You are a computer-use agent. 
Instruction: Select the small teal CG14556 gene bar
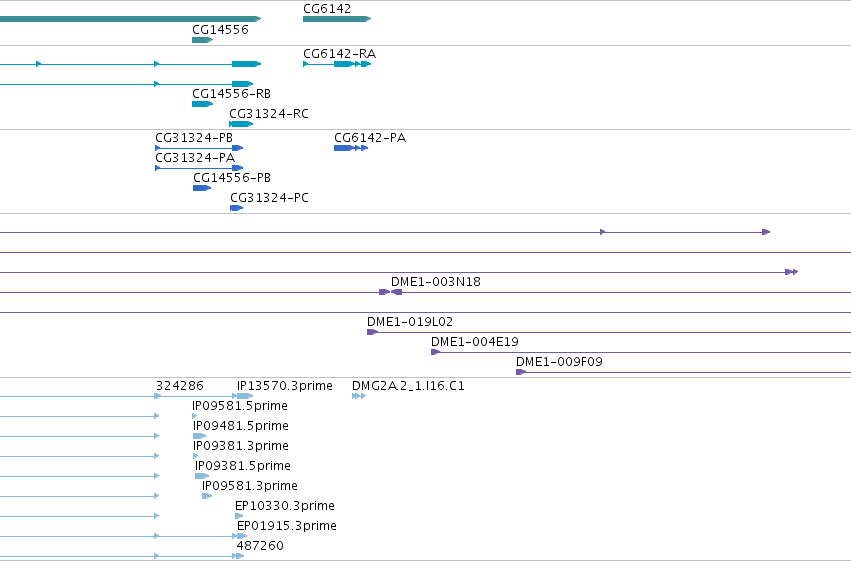[x=202, y=40]
